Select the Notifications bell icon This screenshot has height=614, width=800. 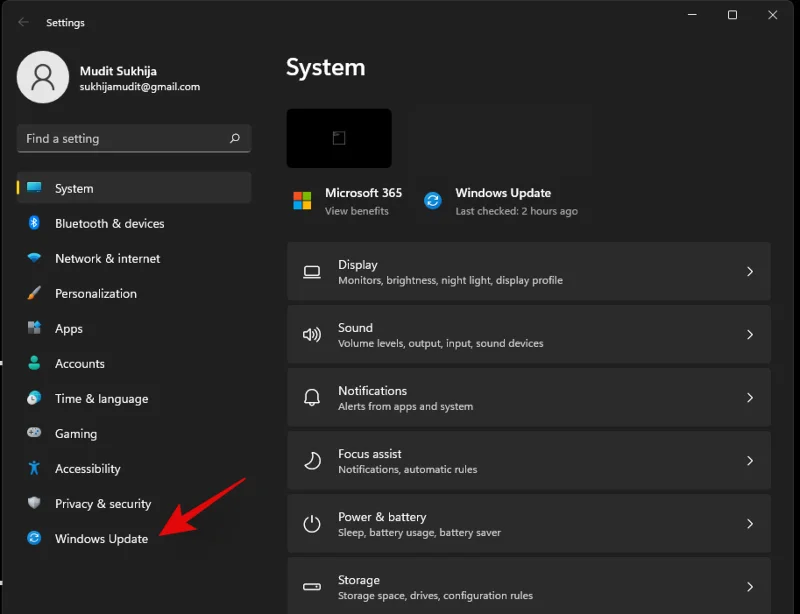(312, 397)
